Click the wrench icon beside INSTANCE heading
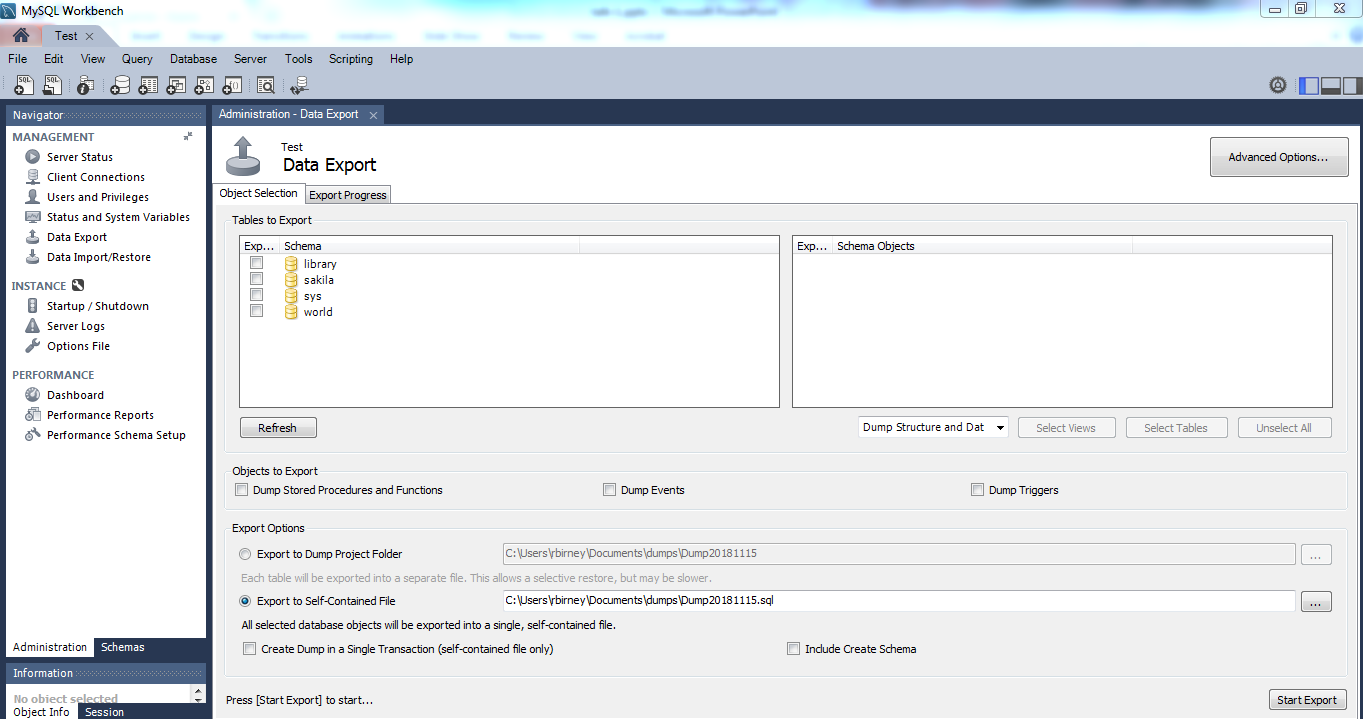The image size is (1363, 719). pyautogui.click(x=78, y=286)
